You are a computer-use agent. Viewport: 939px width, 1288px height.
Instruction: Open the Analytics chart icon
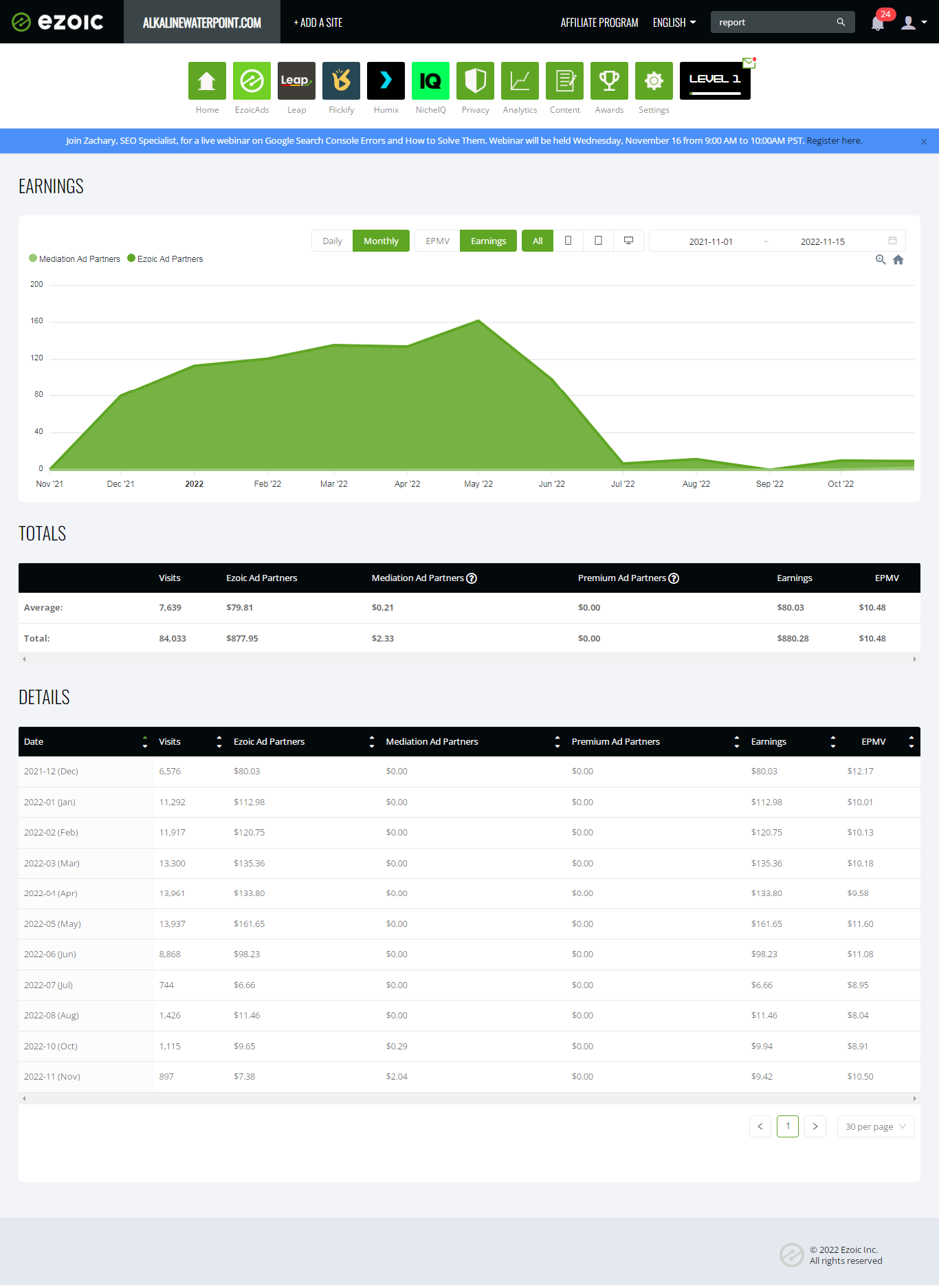pos(520,80)
